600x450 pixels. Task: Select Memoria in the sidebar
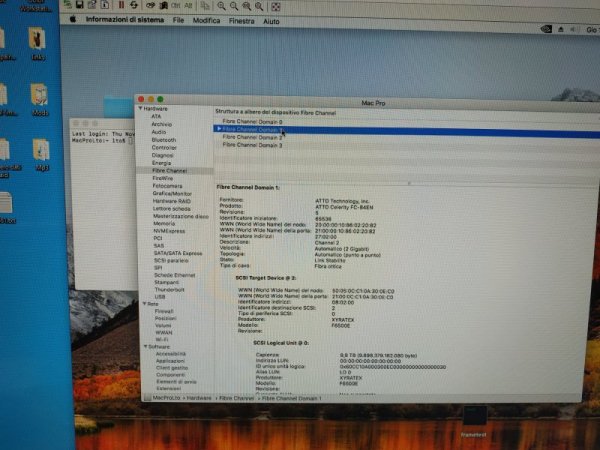point(164,223)
